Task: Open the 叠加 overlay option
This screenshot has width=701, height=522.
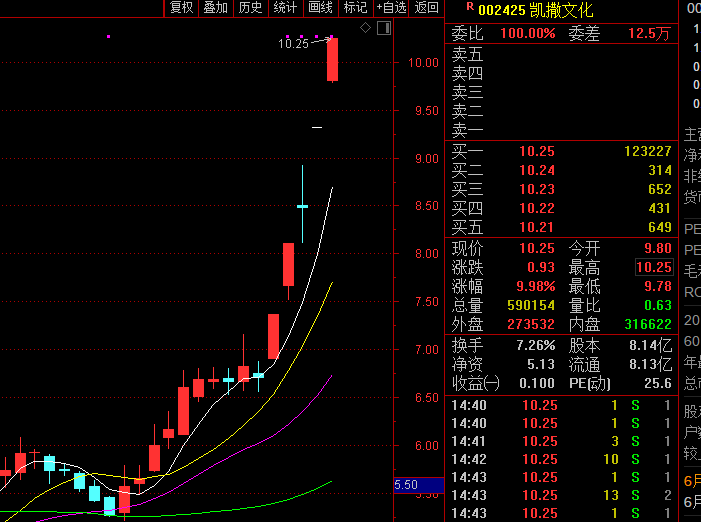Action: coord(216,8)
